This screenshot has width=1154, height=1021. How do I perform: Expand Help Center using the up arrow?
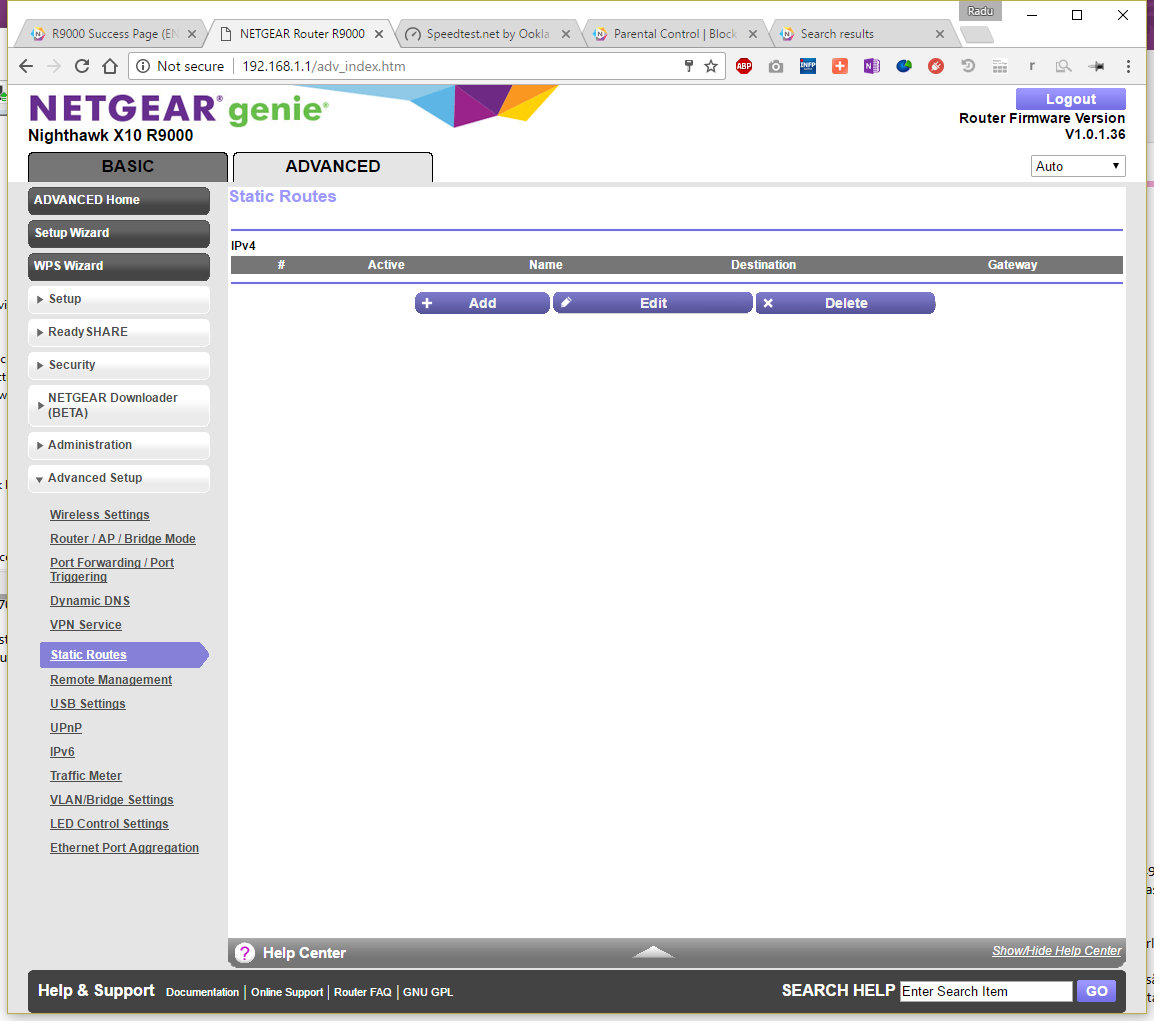pos(653,952)
